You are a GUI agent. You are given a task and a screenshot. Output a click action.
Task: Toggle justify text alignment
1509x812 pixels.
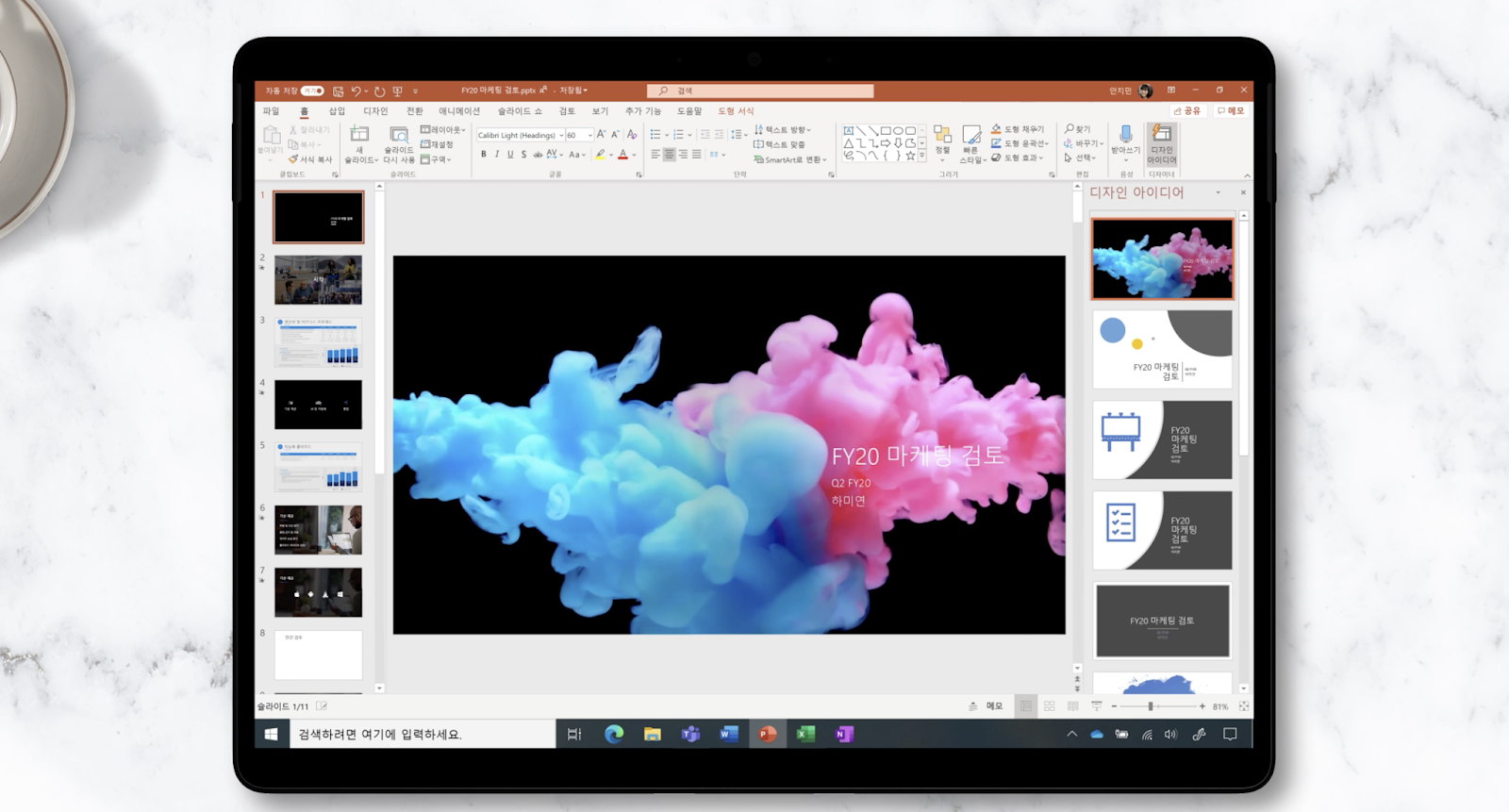point(696,155)
